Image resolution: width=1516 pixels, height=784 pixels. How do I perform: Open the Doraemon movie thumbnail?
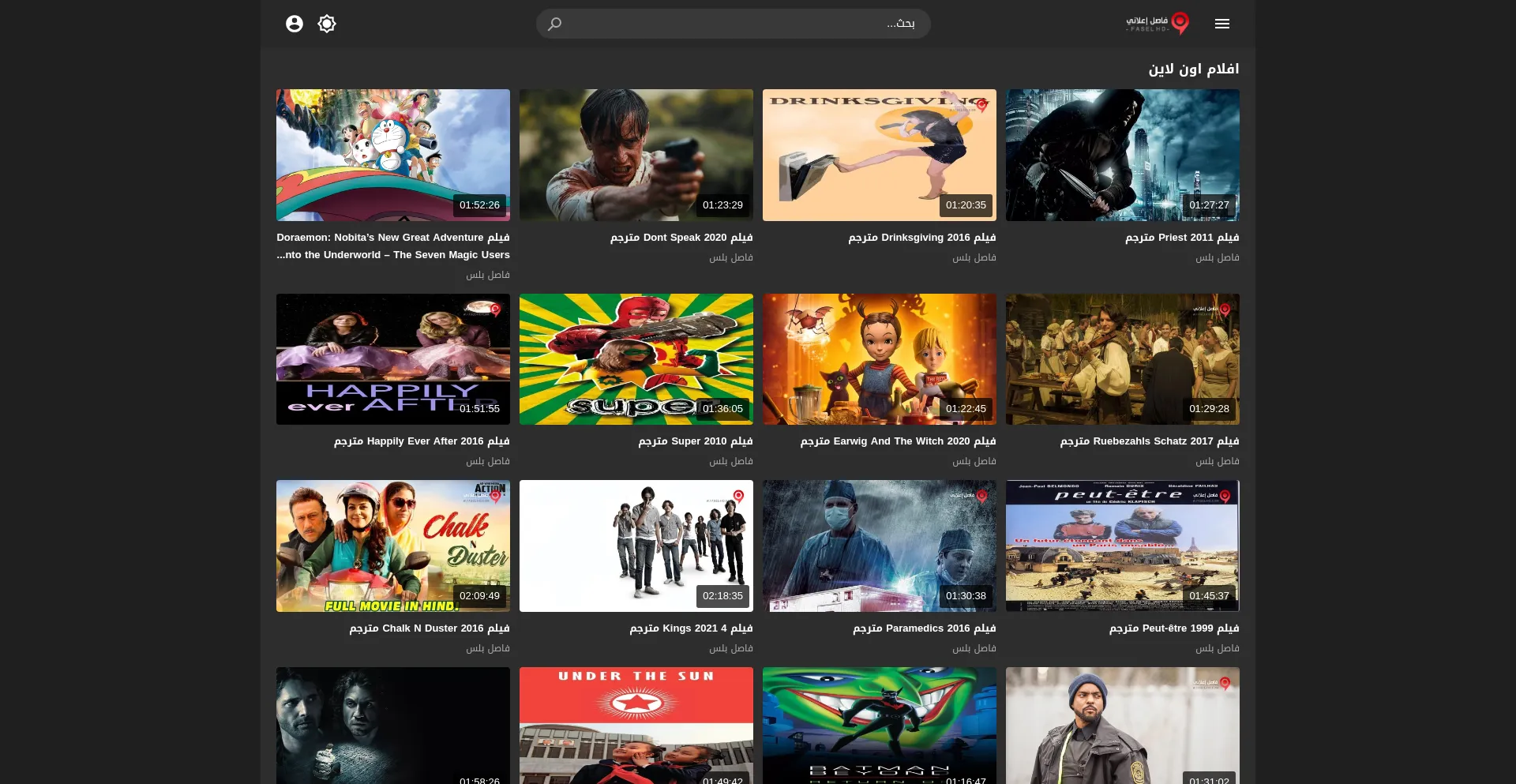click(393, 155)
